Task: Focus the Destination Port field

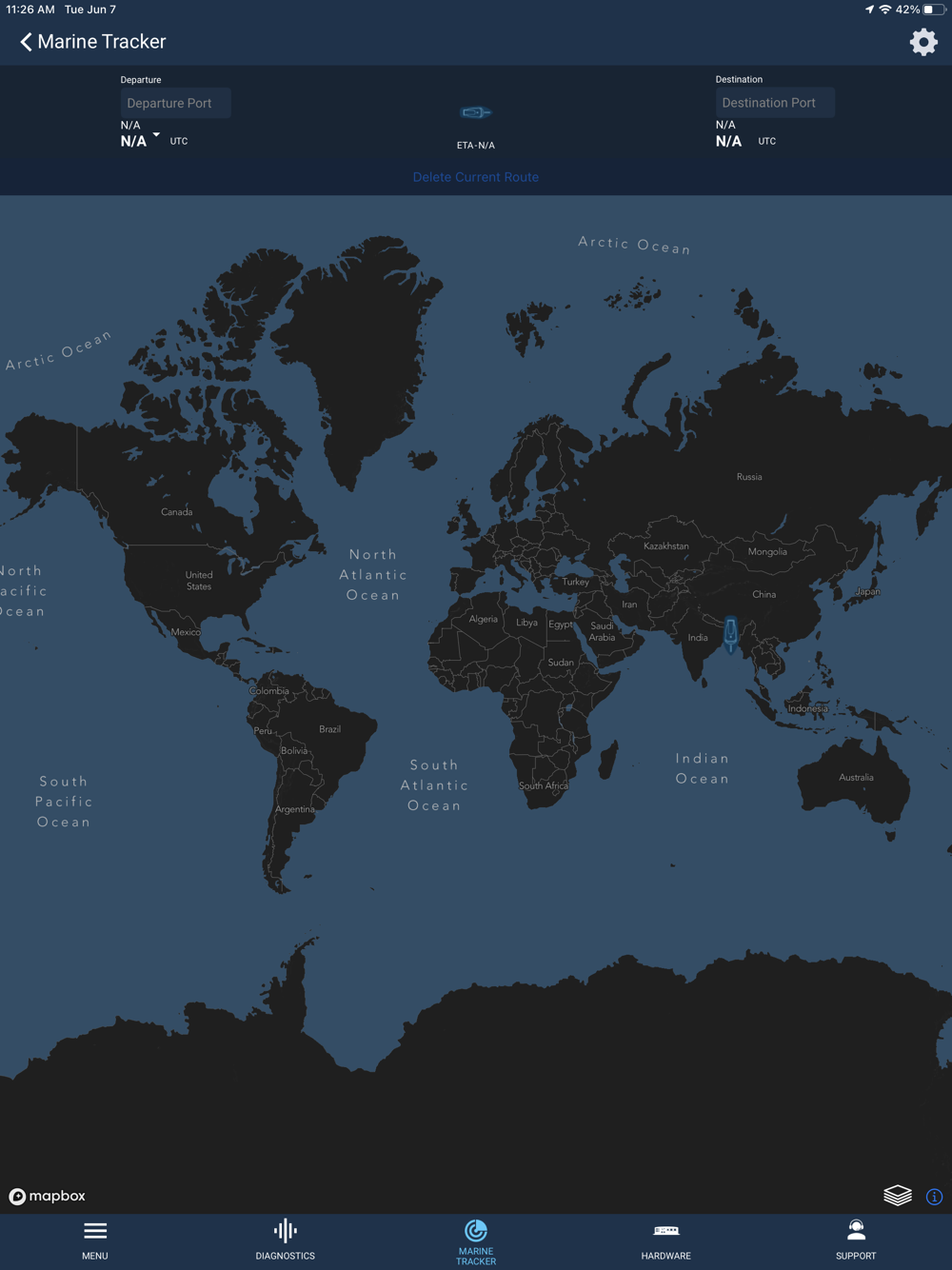Action: click(775, 102)
